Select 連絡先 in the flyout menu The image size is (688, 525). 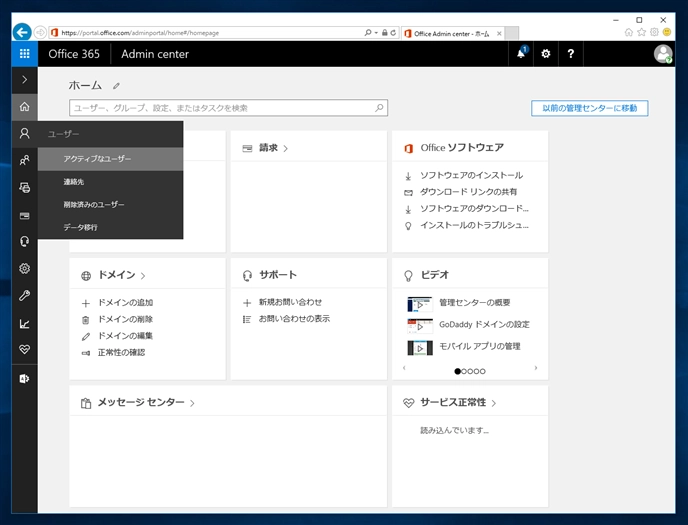(x=111, y=182)
